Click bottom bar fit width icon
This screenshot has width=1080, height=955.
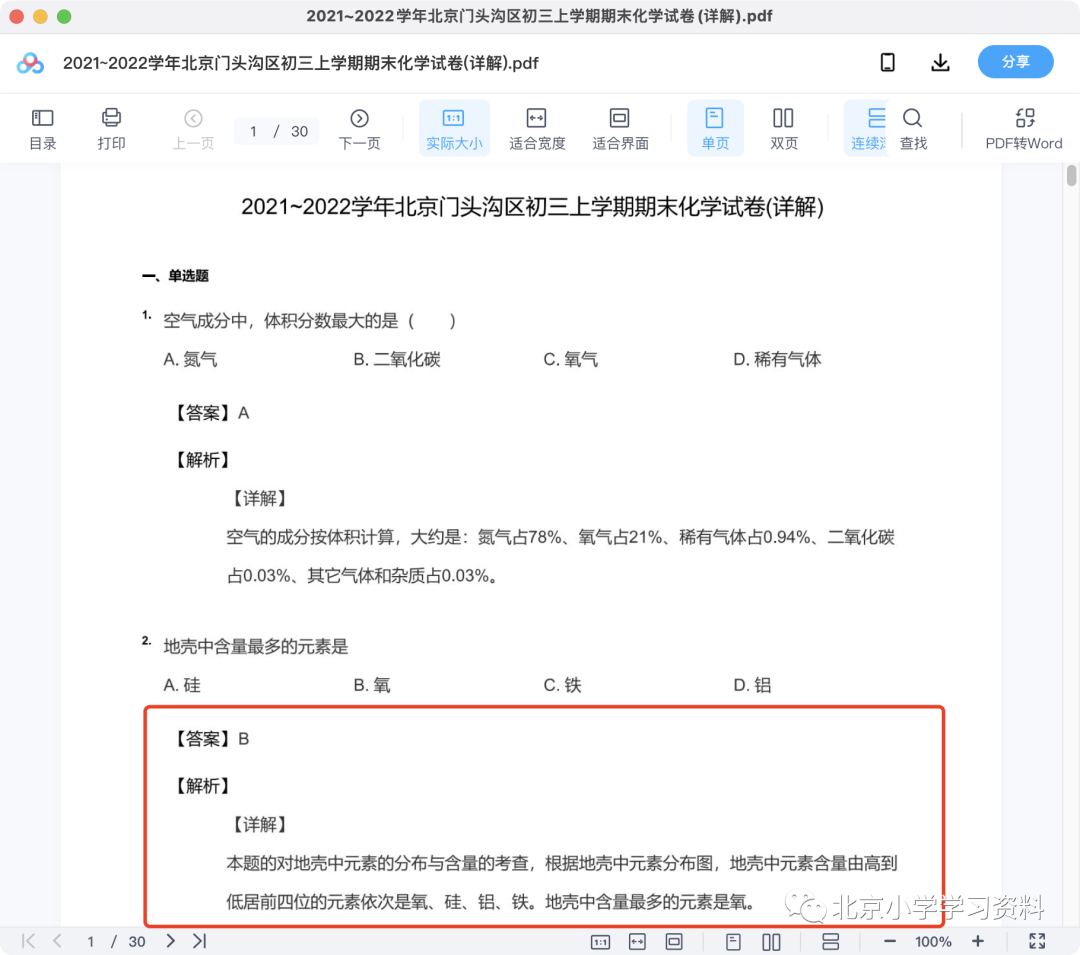(x=637, y=941)
